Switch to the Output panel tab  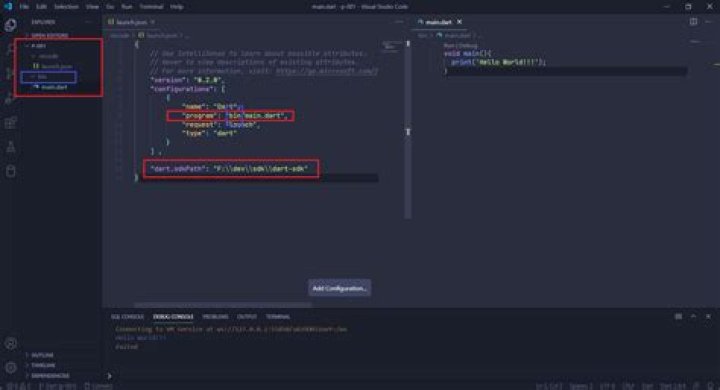click(247, 317)
